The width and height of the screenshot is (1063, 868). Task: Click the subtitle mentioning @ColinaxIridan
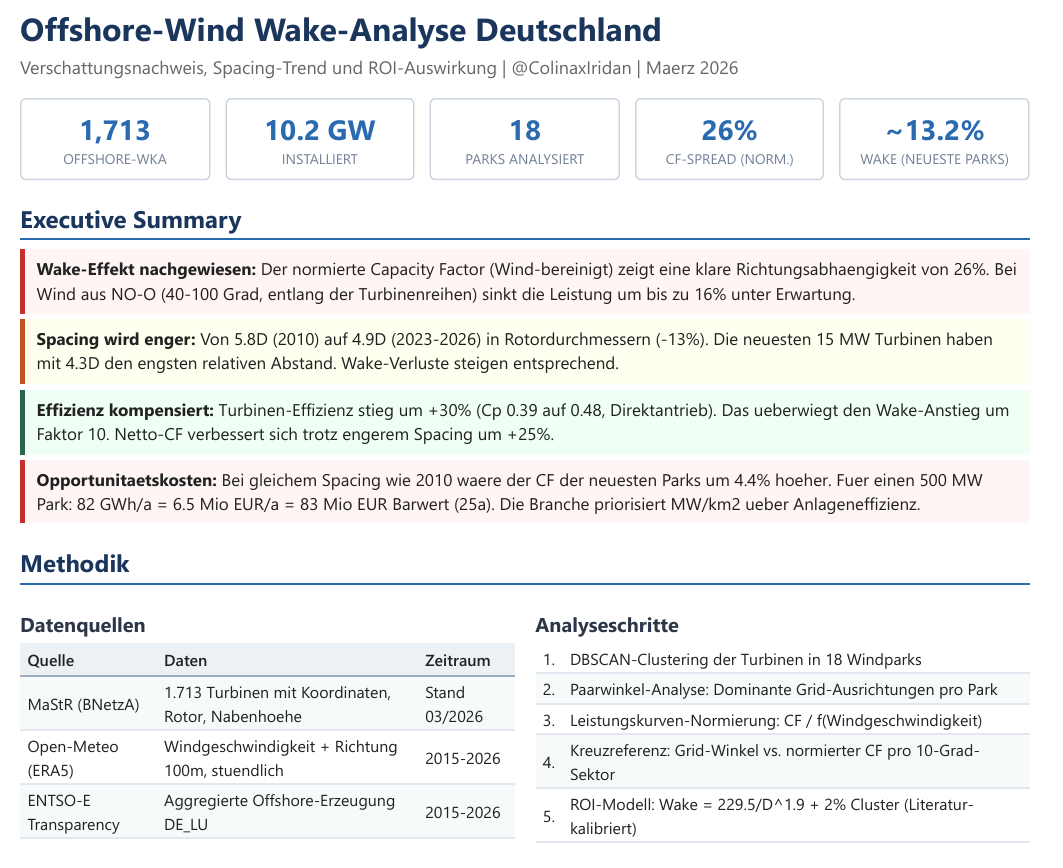click(x=379, y=68)
